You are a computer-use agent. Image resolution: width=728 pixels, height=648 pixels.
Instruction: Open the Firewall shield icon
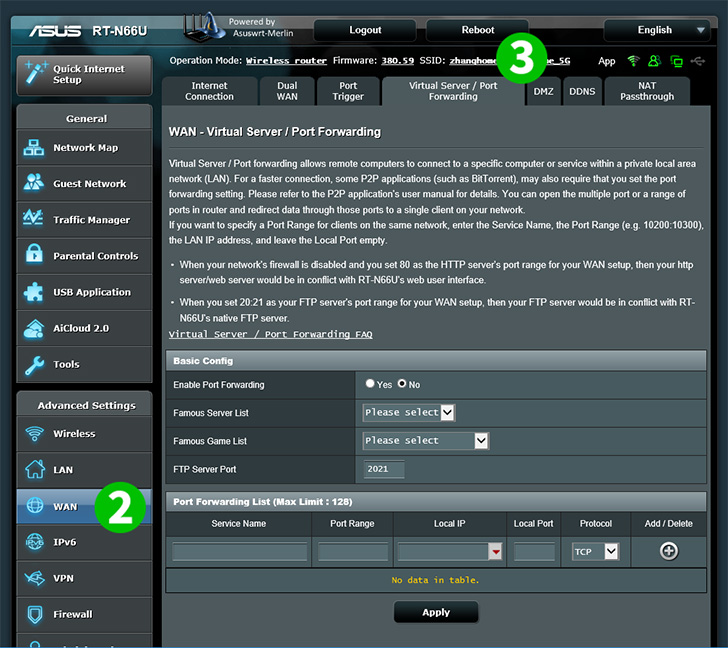pos(35,614)
